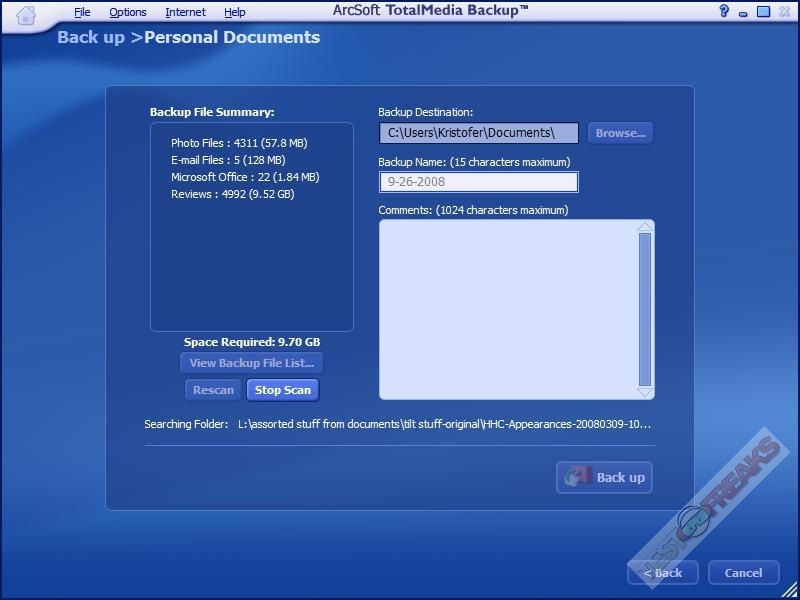Image resolution: width=800 pixels, height=600 pixels.
Task: Click the Home icon in the top-left corner
Action: point(27,14)
